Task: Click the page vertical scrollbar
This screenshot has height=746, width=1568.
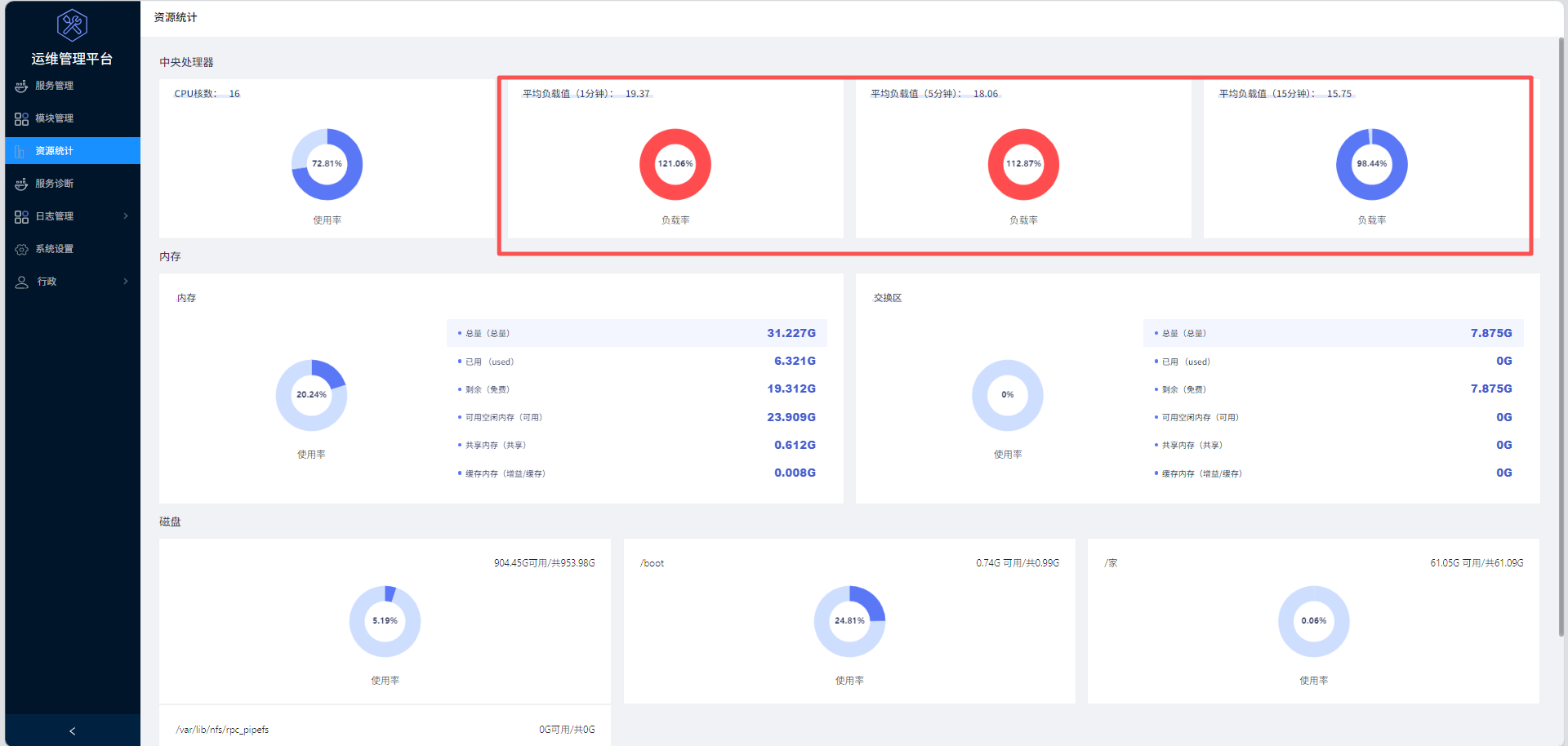Action: tap(1561, 336)
